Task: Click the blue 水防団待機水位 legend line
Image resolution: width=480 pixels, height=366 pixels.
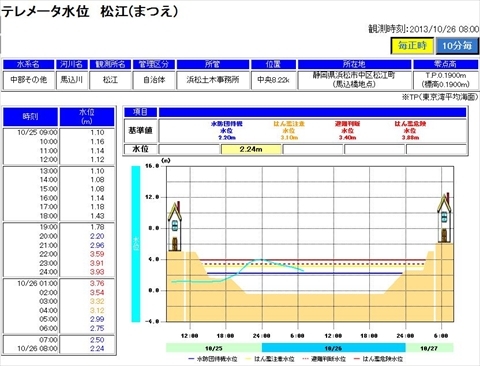Action: click(x=191, y=359)
